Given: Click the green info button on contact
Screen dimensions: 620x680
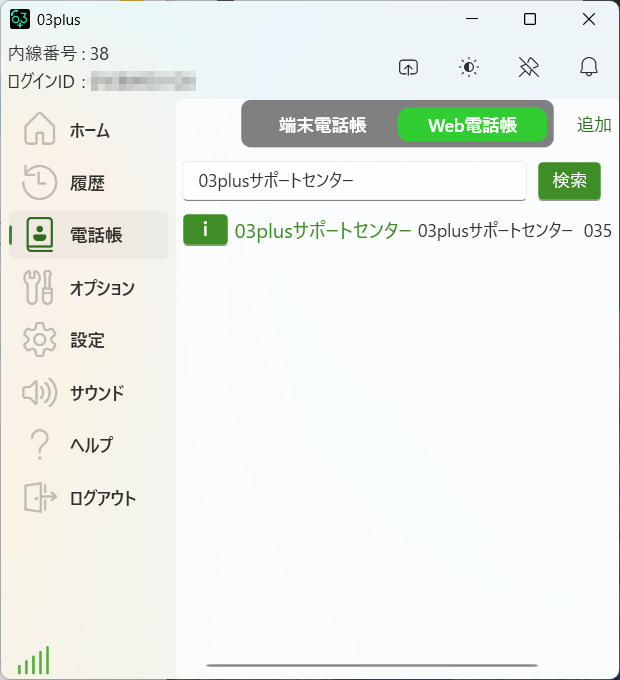Looking at the screenshot, I should tap(205, 230).
